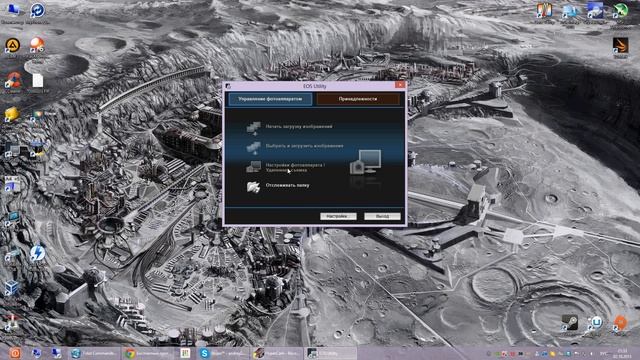Click the Настройки button in EOS Utility
This screenshot has width=640, height=360.
(x=338, y=216)
